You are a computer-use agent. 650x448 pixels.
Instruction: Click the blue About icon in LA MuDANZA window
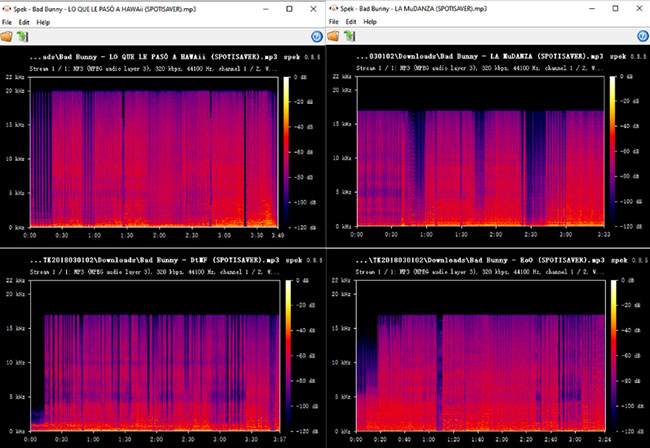[643, 36]
